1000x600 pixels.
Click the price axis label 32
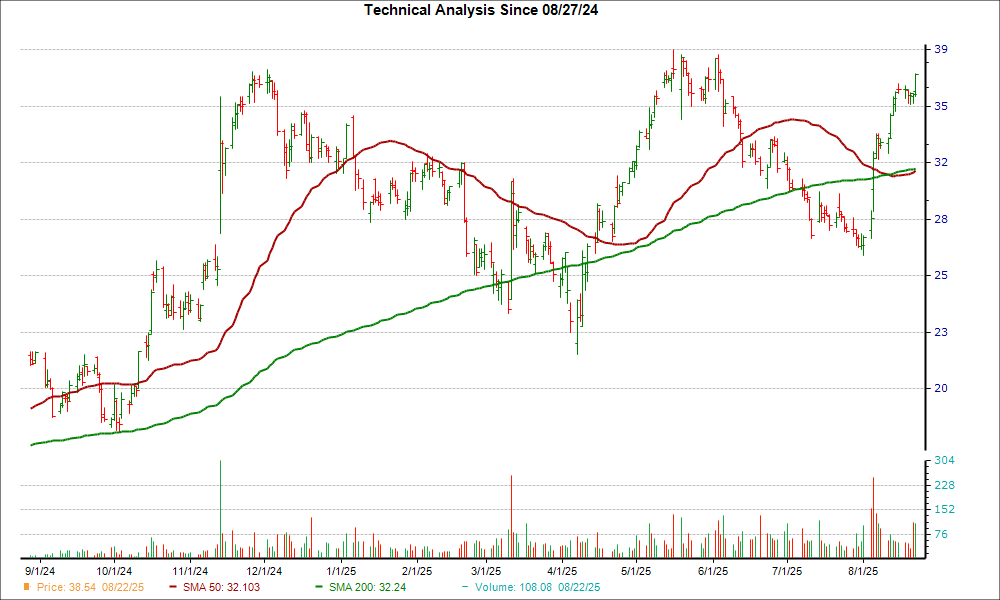941,163
